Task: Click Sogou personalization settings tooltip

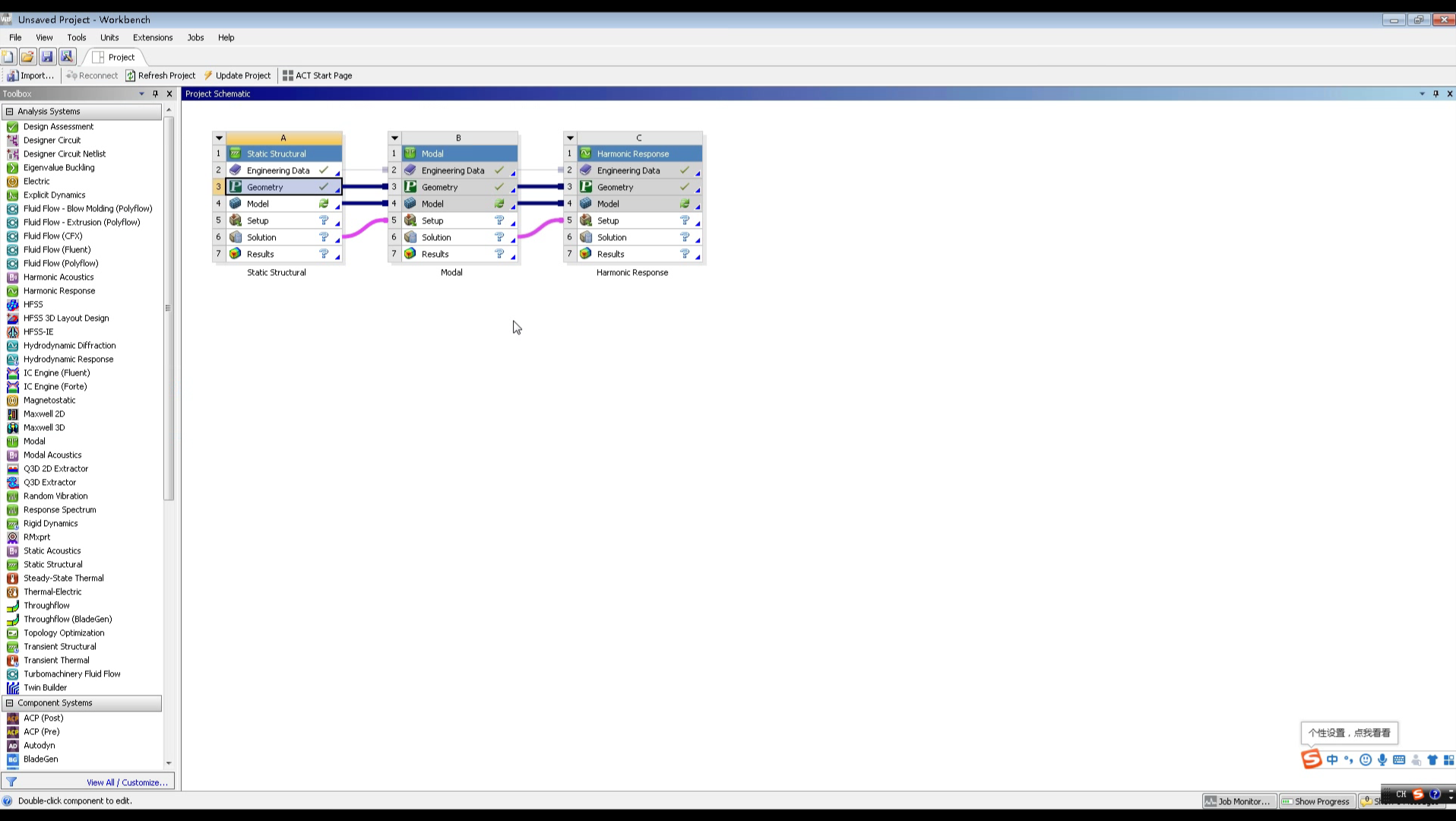Action: point(1350,733)
